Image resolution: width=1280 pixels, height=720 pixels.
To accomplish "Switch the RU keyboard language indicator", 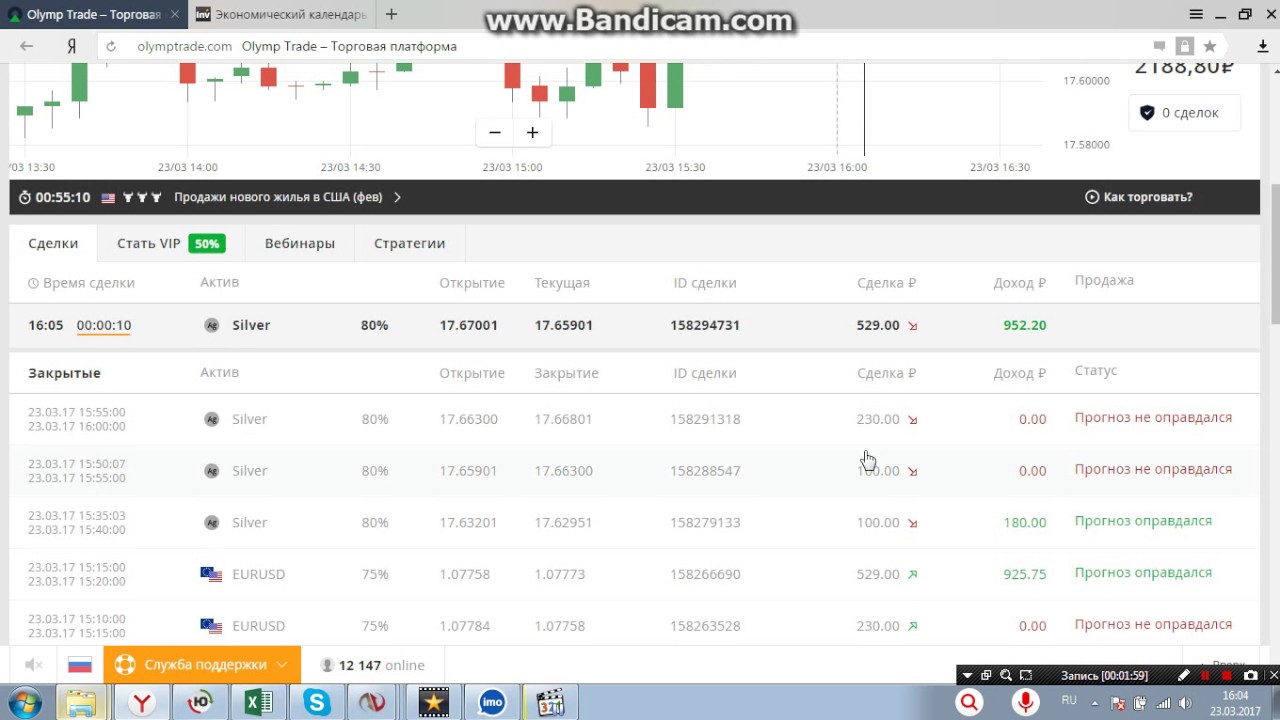I will point(1069,701).
